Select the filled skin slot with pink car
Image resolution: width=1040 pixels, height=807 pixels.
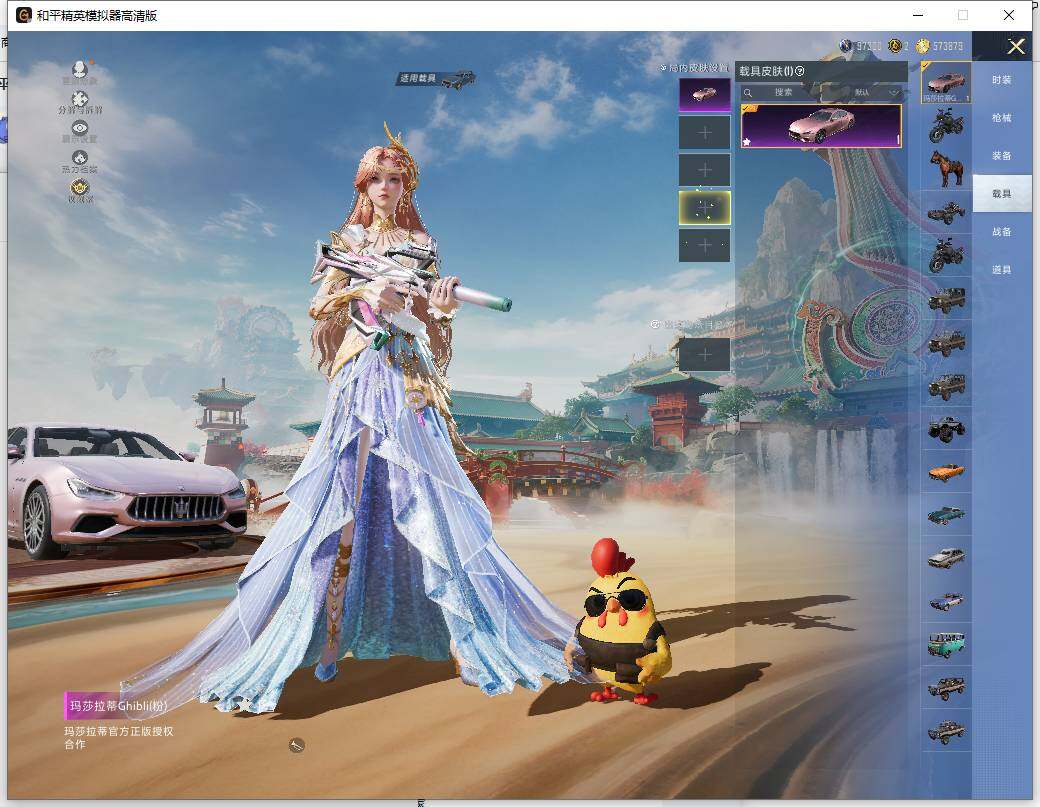704,94
